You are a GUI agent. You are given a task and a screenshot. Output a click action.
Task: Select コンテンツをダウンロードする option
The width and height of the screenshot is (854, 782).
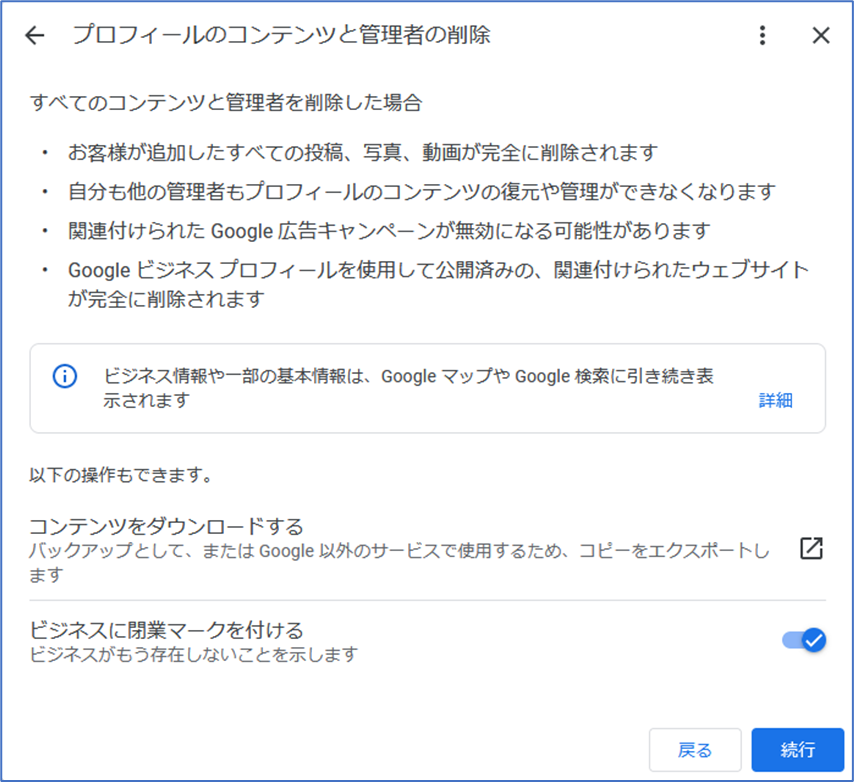166,527
